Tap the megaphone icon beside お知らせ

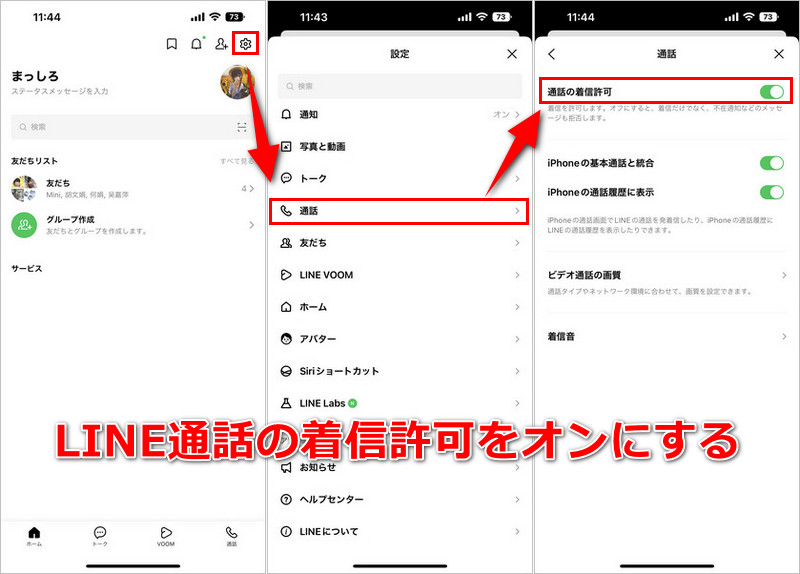pyautogui.click(x=286, y=467)
